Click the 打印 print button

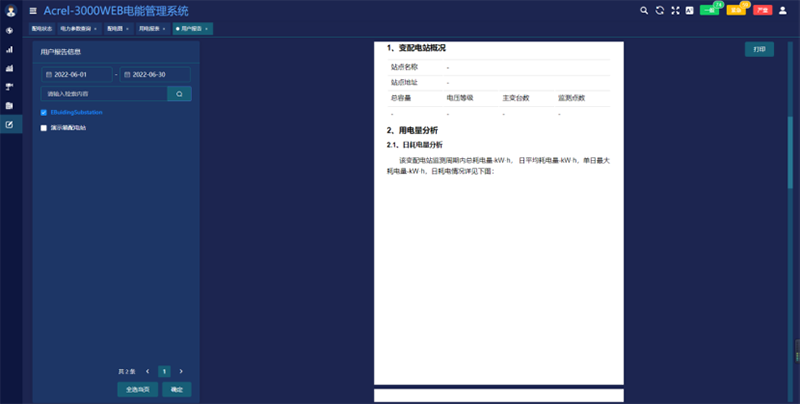759,49
